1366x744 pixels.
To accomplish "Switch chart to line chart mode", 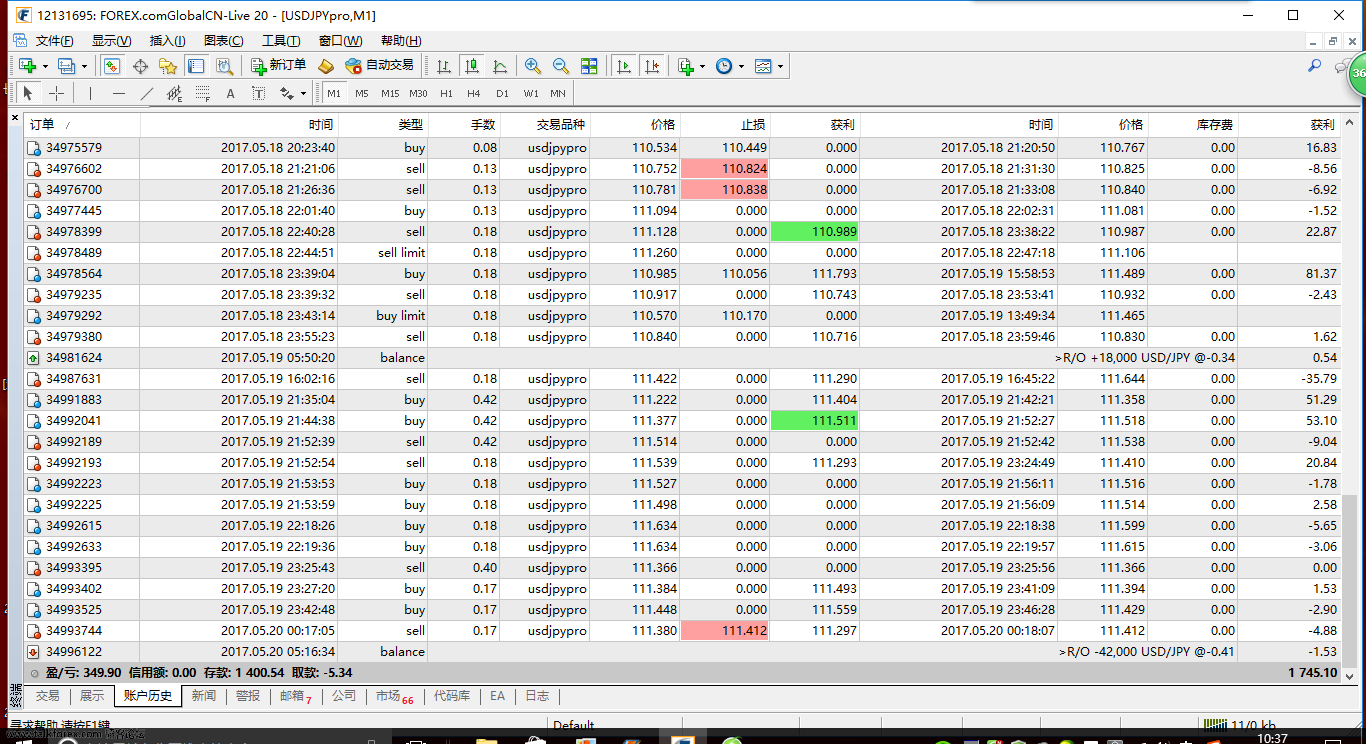I will click(x=500, y=66).
